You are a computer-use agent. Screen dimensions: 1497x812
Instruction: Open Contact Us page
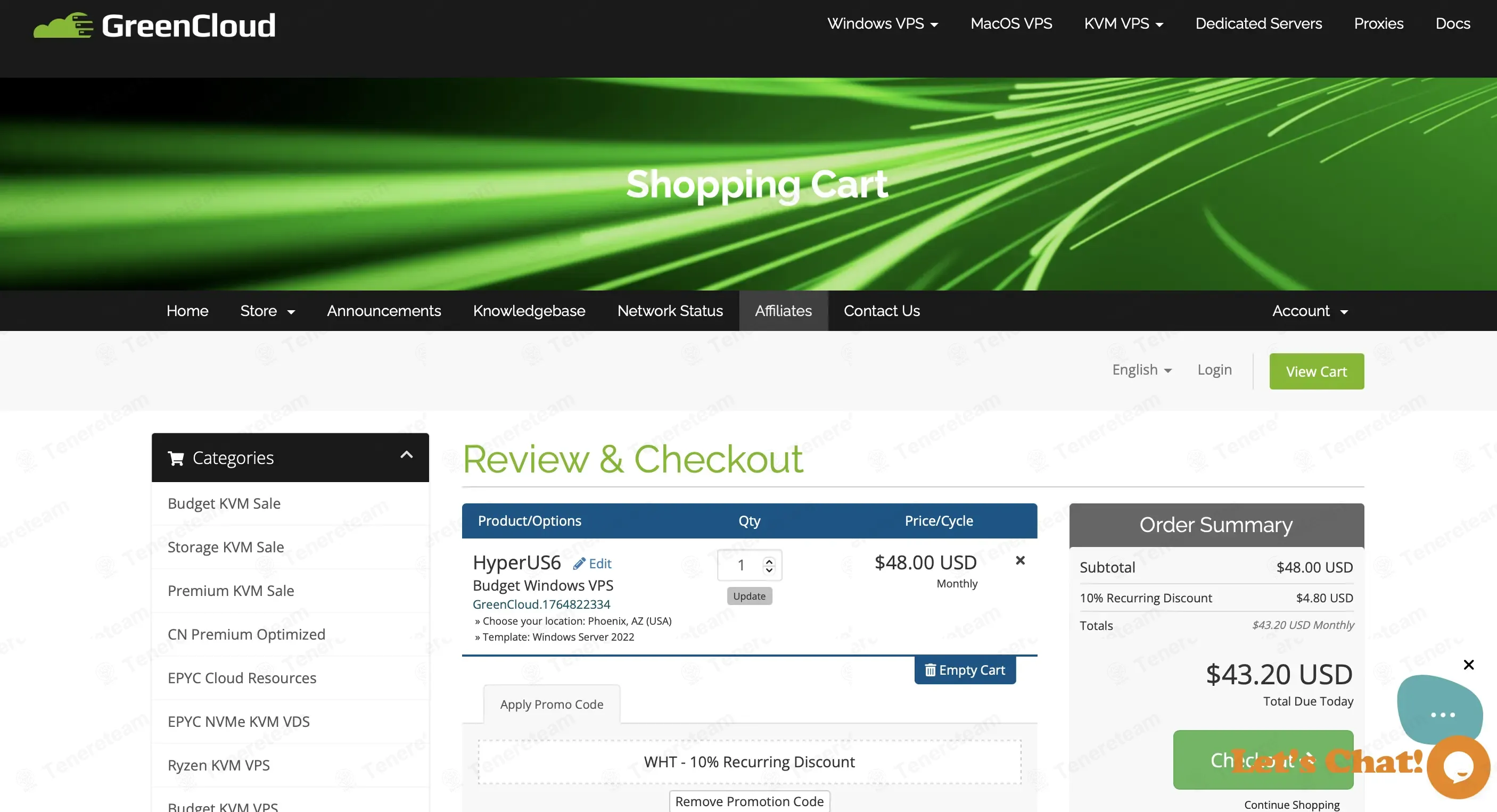coord(882,311)
